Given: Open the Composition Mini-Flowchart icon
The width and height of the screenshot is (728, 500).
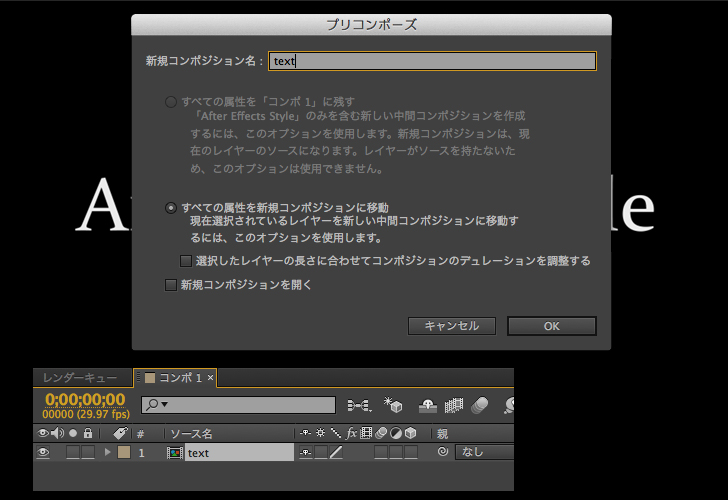Looking at the screenshot, I should 358,405.
